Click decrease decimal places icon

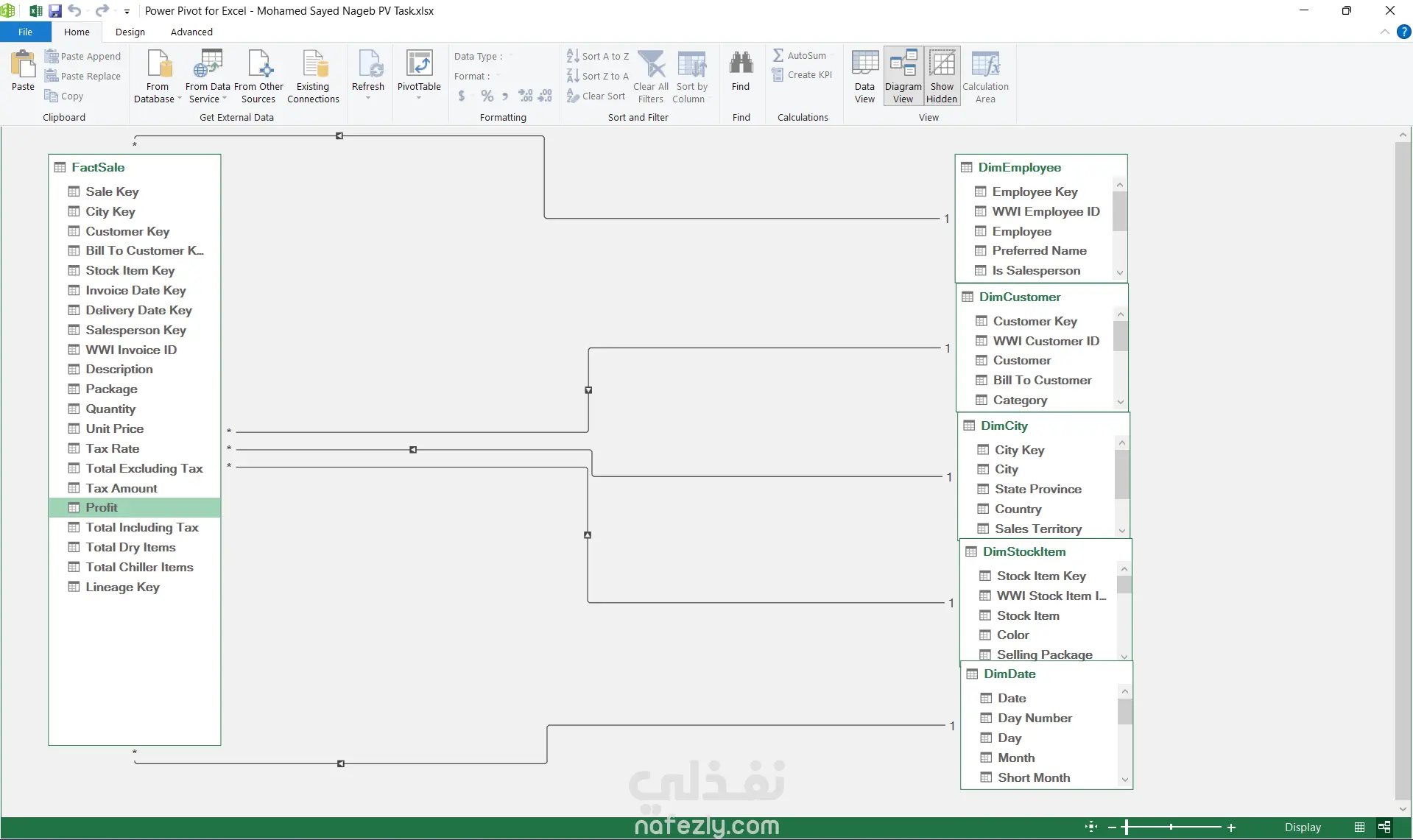(x=545, y=96)
